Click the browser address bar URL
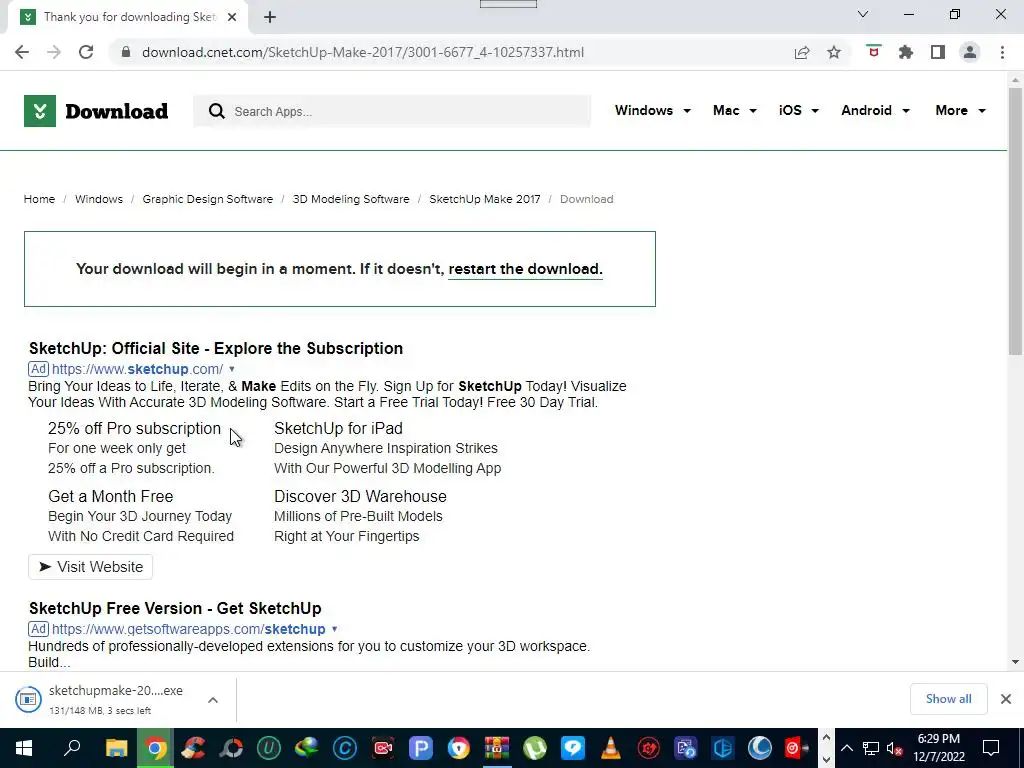Viewport: 1024px width, 768px height. (x=362, y=52)
